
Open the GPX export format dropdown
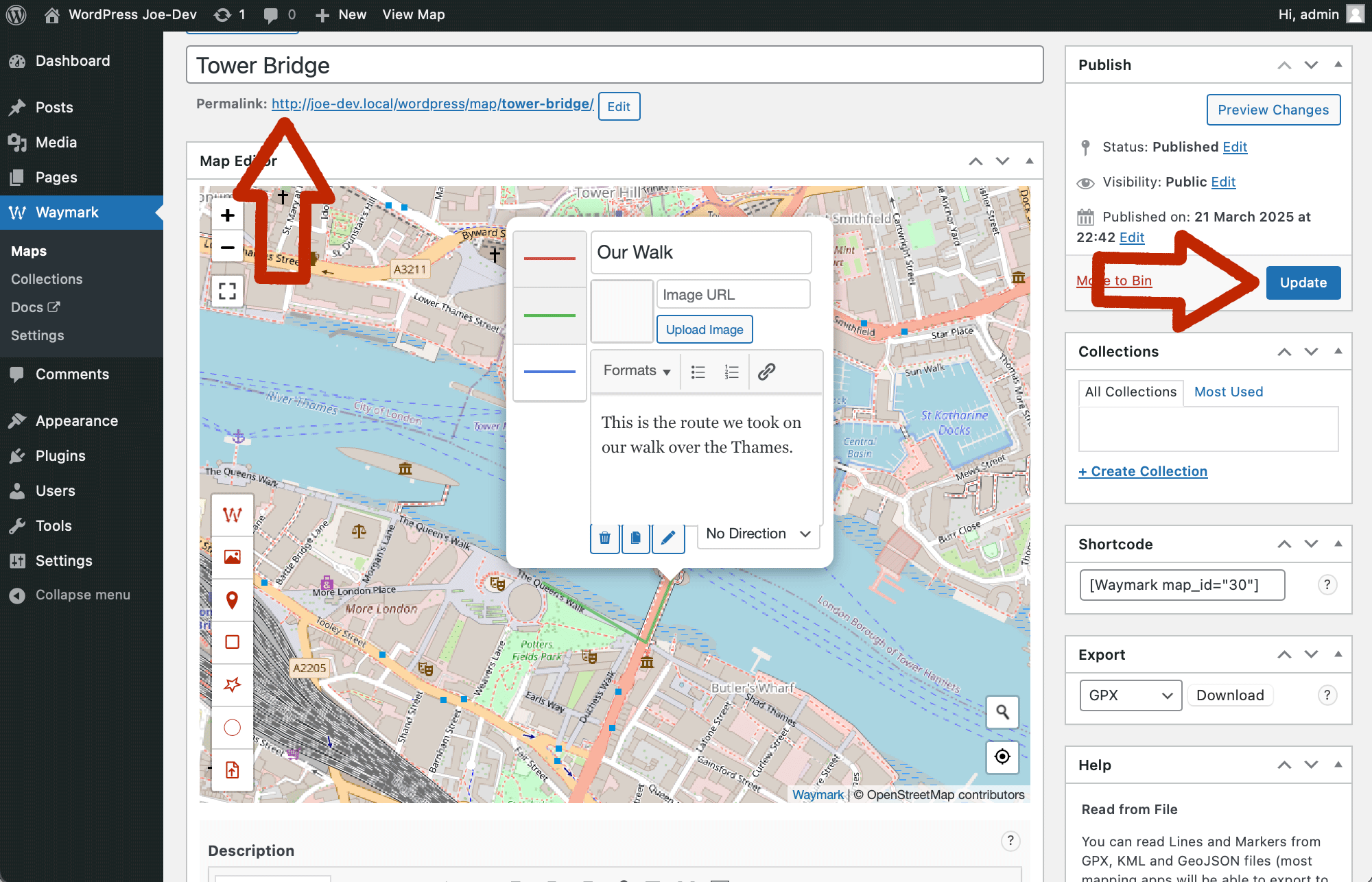tap(1130, 695)
